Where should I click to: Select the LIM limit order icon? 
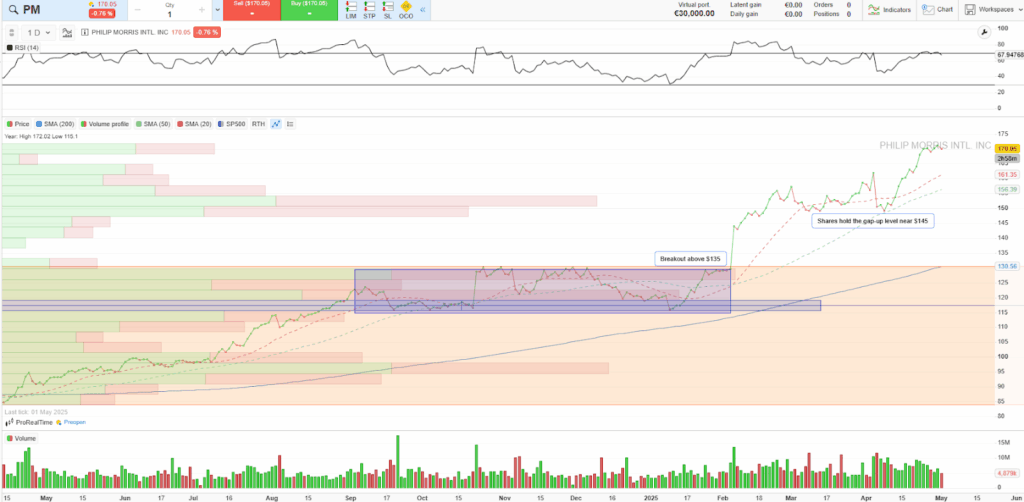tap(351, 11)
